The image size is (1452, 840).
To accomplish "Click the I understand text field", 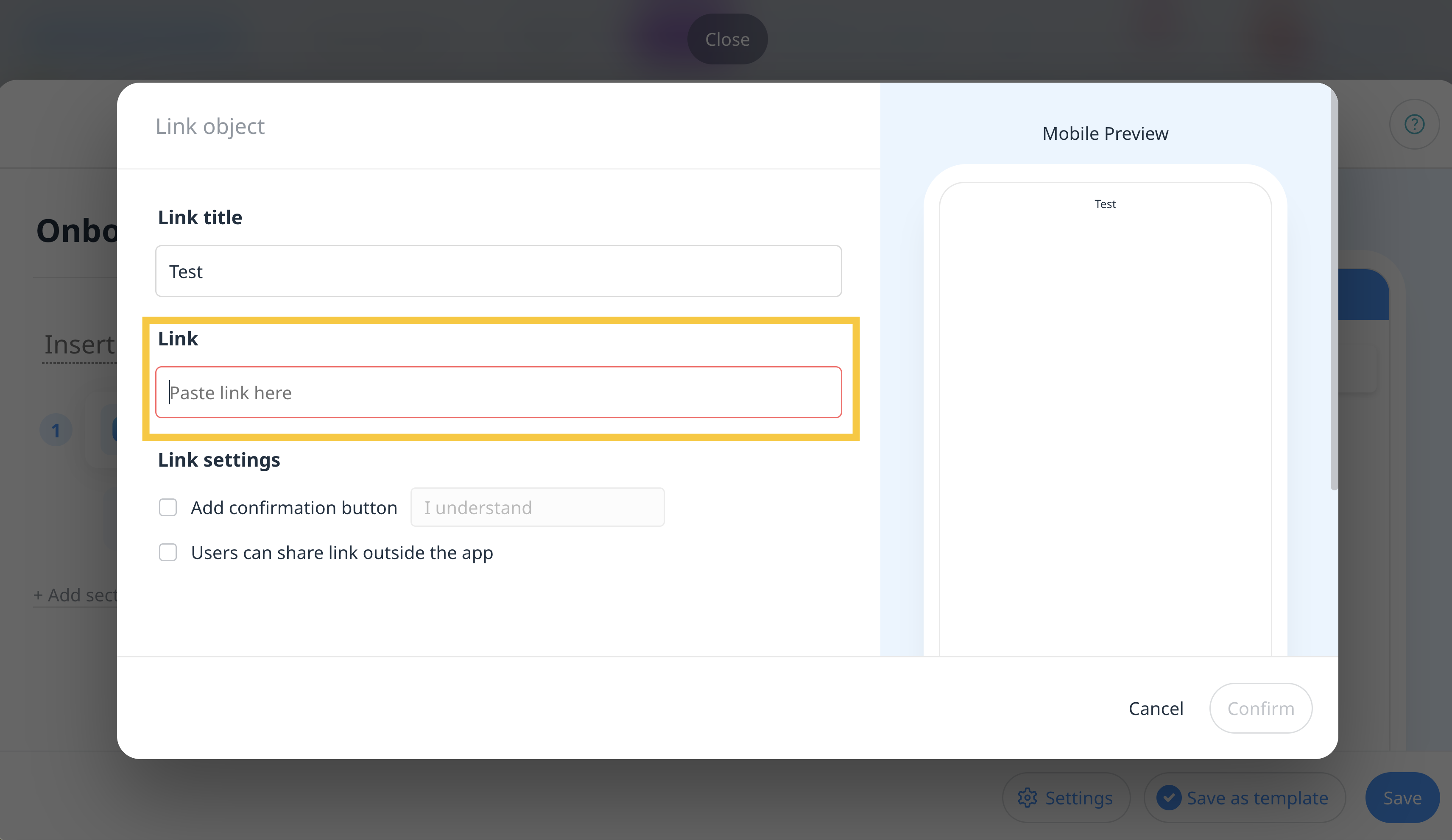I will click(537, 507).
